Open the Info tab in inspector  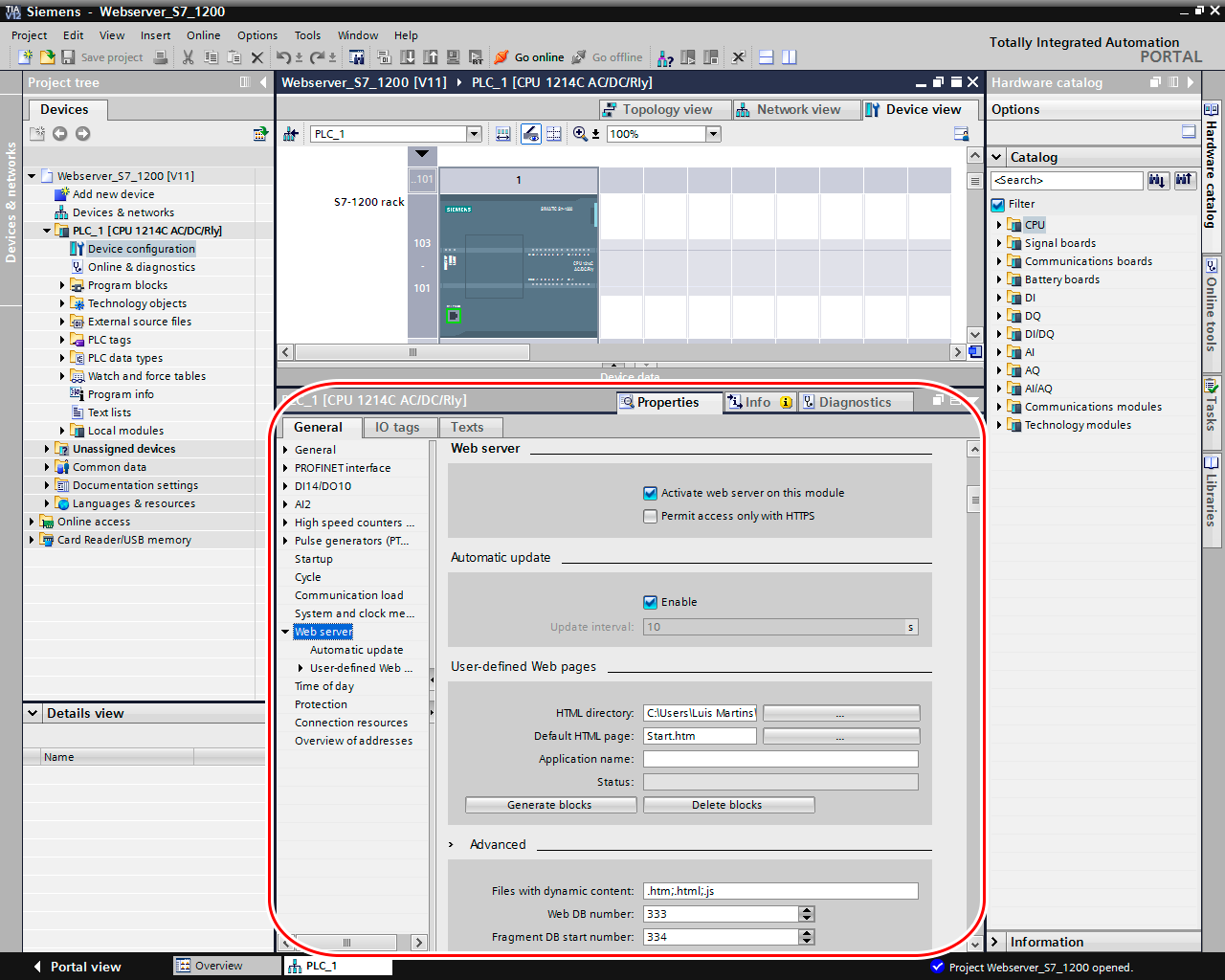point(760,403)
